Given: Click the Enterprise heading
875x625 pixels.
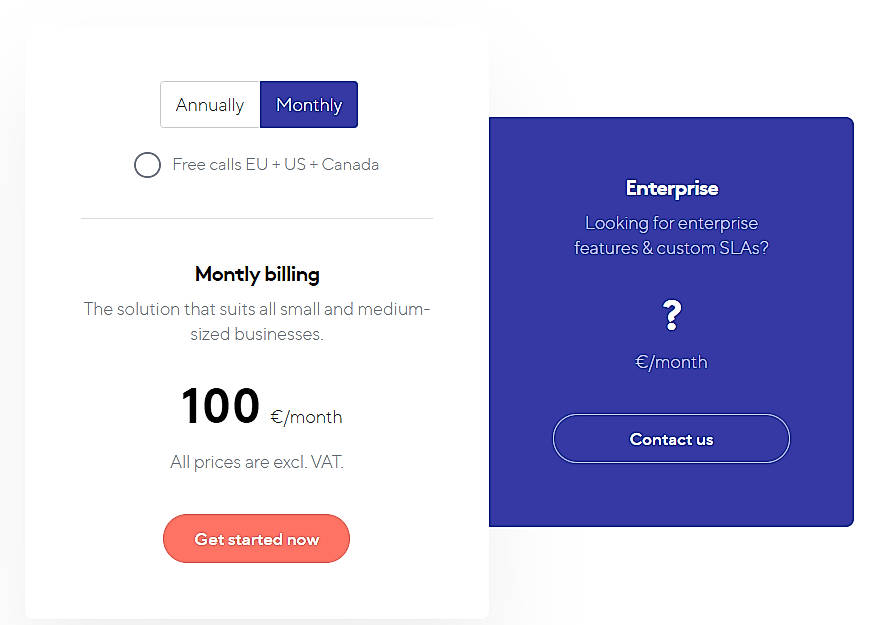Looking at the screenshot, I should click(671, 188).
